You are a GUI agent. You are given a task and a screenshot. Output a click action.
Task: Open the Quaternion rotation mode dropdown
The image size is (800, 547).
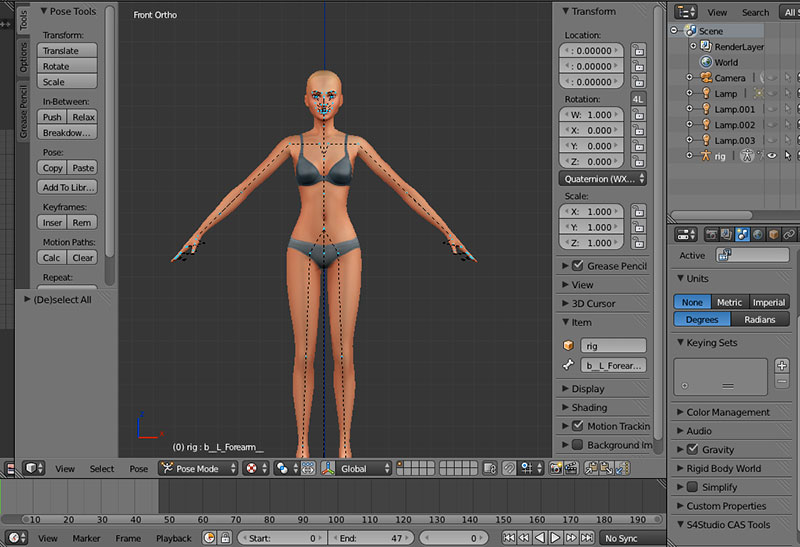click(601, 179)
